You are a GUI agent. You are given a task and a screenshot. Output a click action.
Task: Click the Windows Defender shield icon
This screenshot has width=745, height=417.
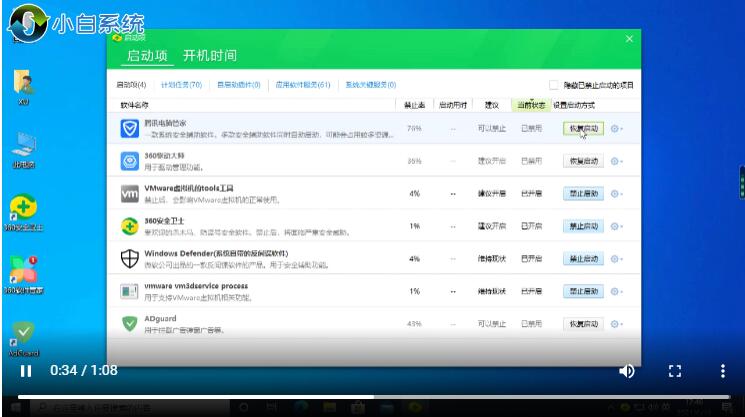[x=130, y=258]
